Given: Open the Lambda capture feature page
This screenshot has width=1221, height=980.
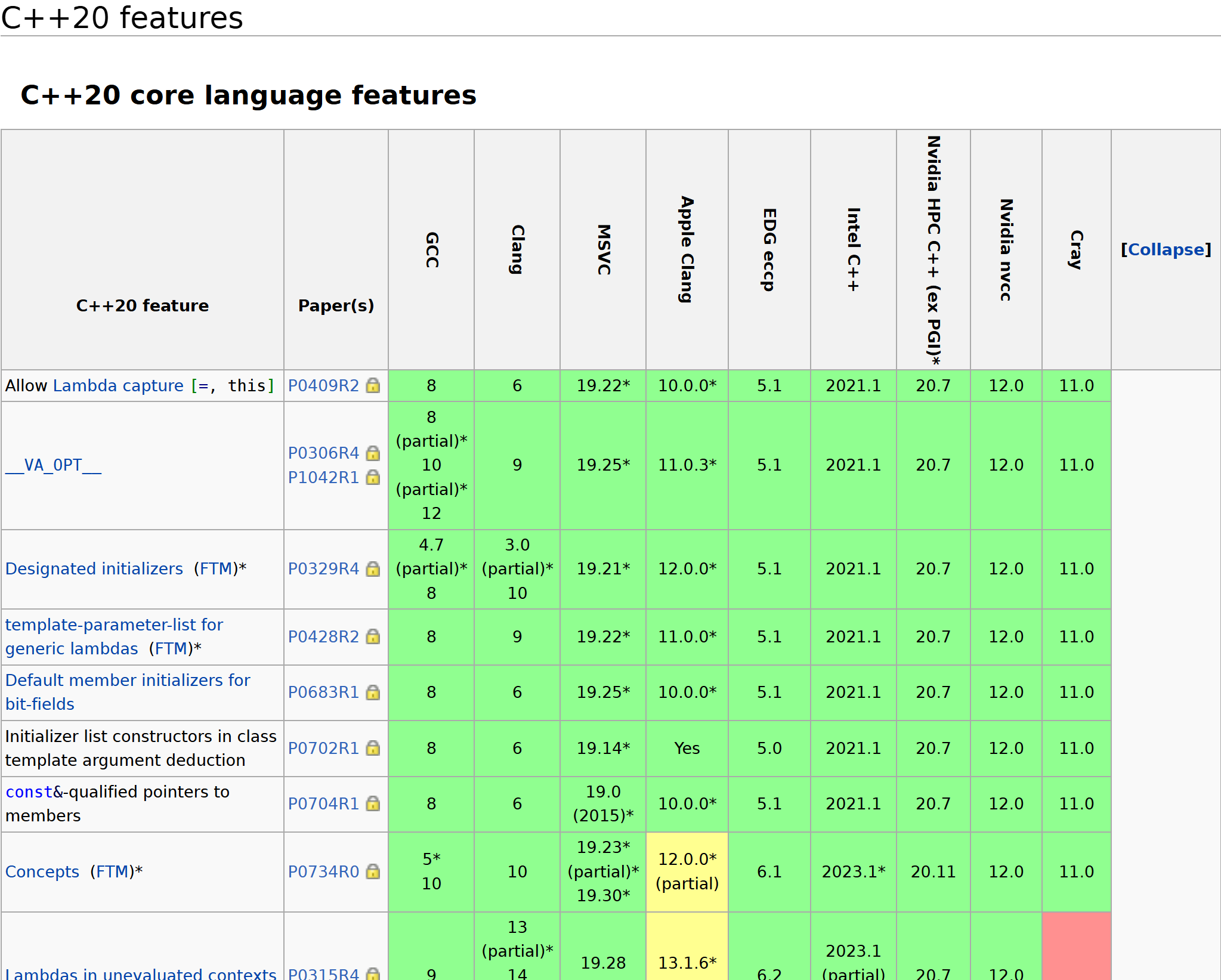Looking at the screenshot, I should coord(118,385).
